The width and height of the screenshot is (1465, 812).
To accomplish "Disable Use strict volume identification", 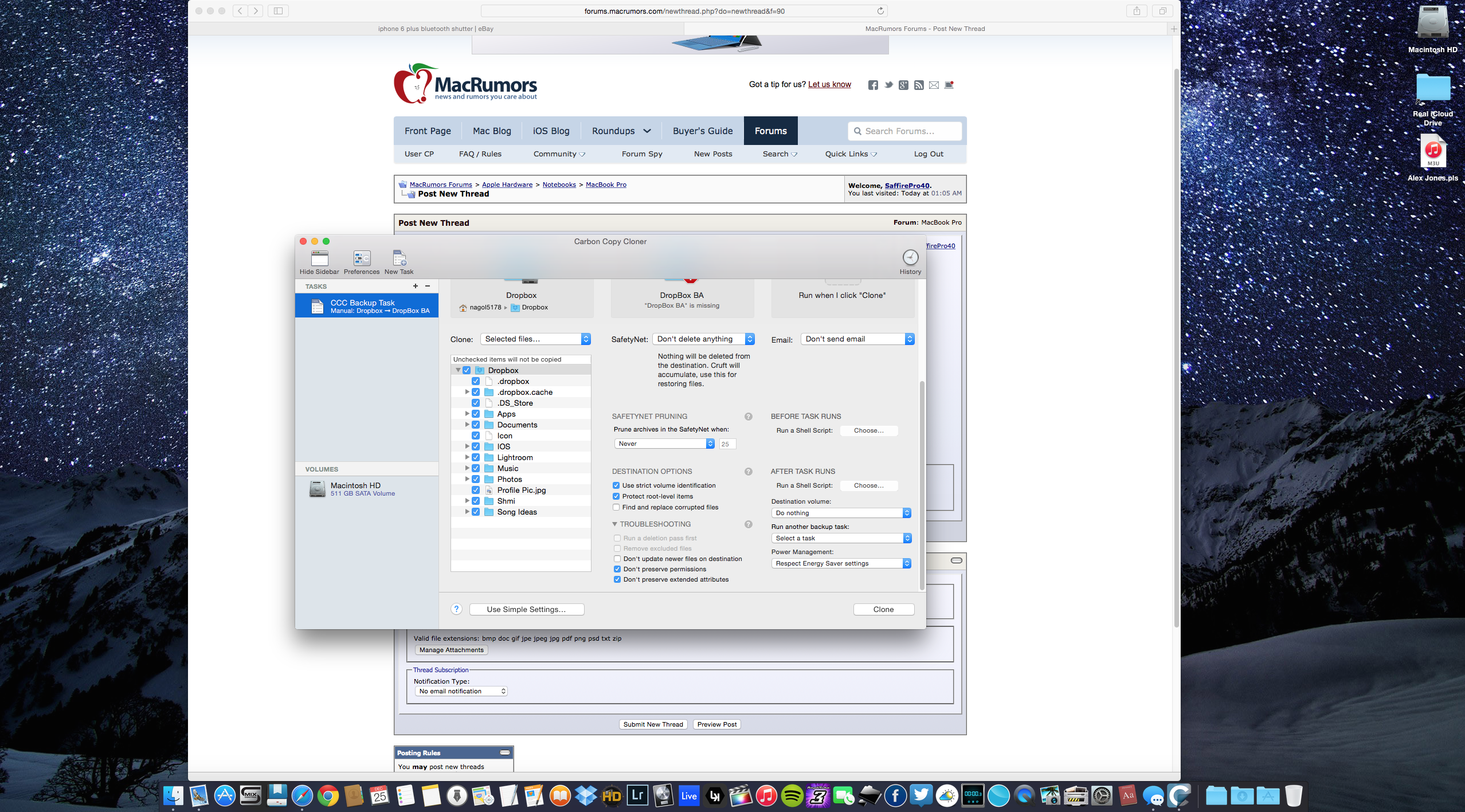I will pos(616,485).
